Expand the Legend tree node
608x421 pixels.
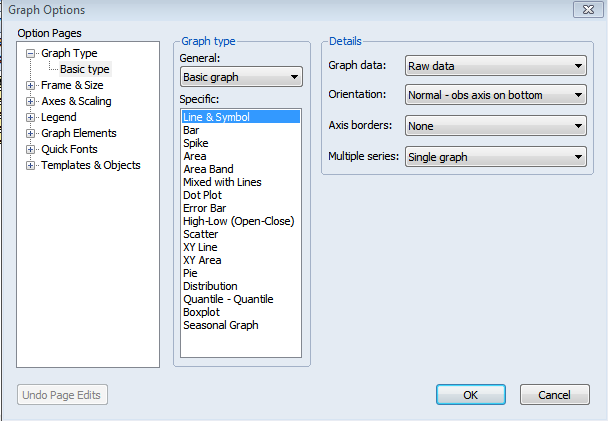pyautogui.click(x=31, y=118)
